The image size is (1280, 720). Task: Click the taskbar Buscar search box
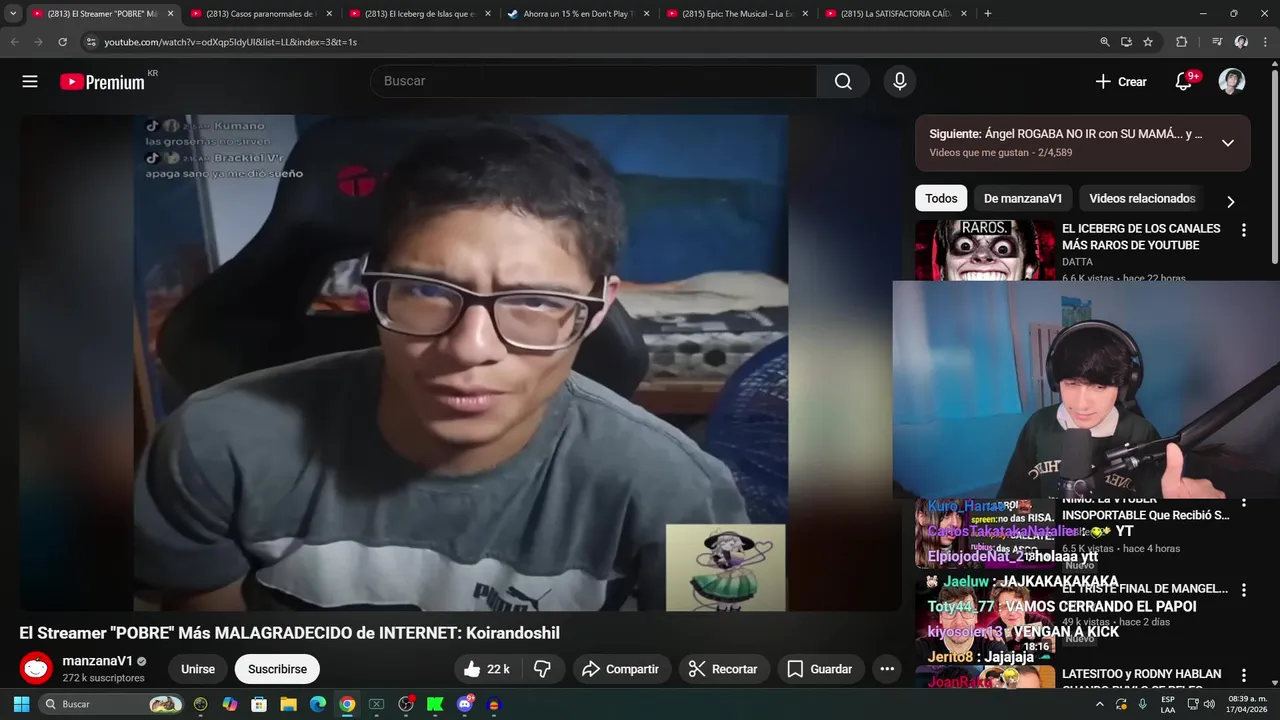pos(111,704)
